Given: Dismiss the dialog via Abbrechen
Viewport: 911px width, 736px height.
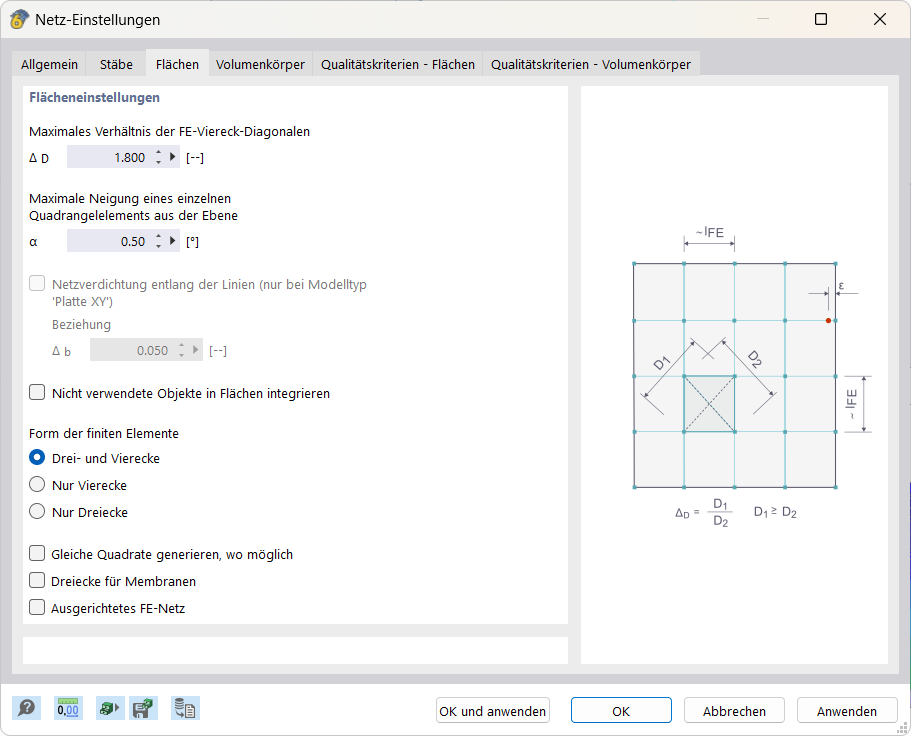Looking at the screenshot, I should pos(734,710).
